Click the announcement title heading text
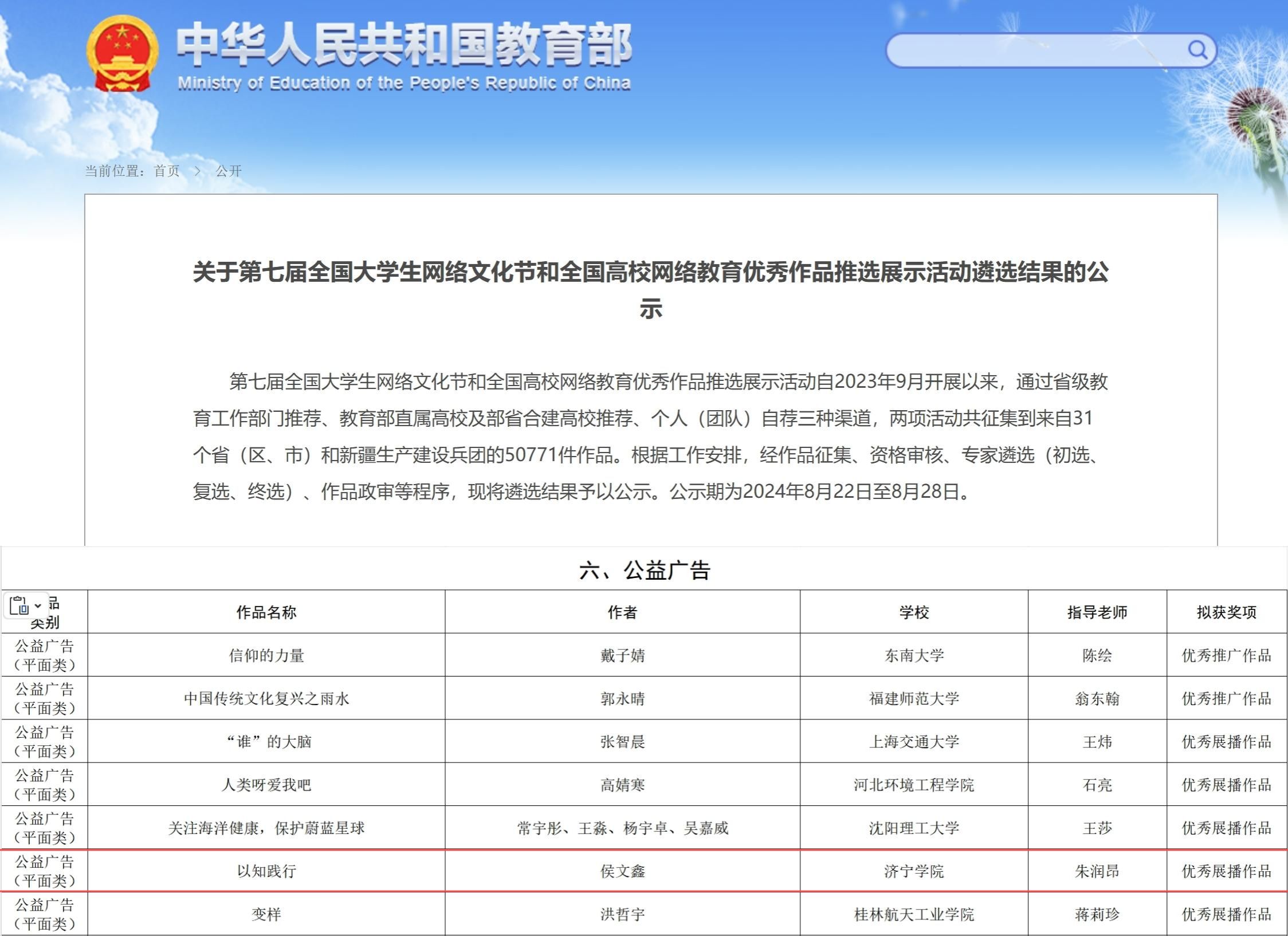Image resolution: width=1288 pixels, height=936 pixels. (650, 272)
